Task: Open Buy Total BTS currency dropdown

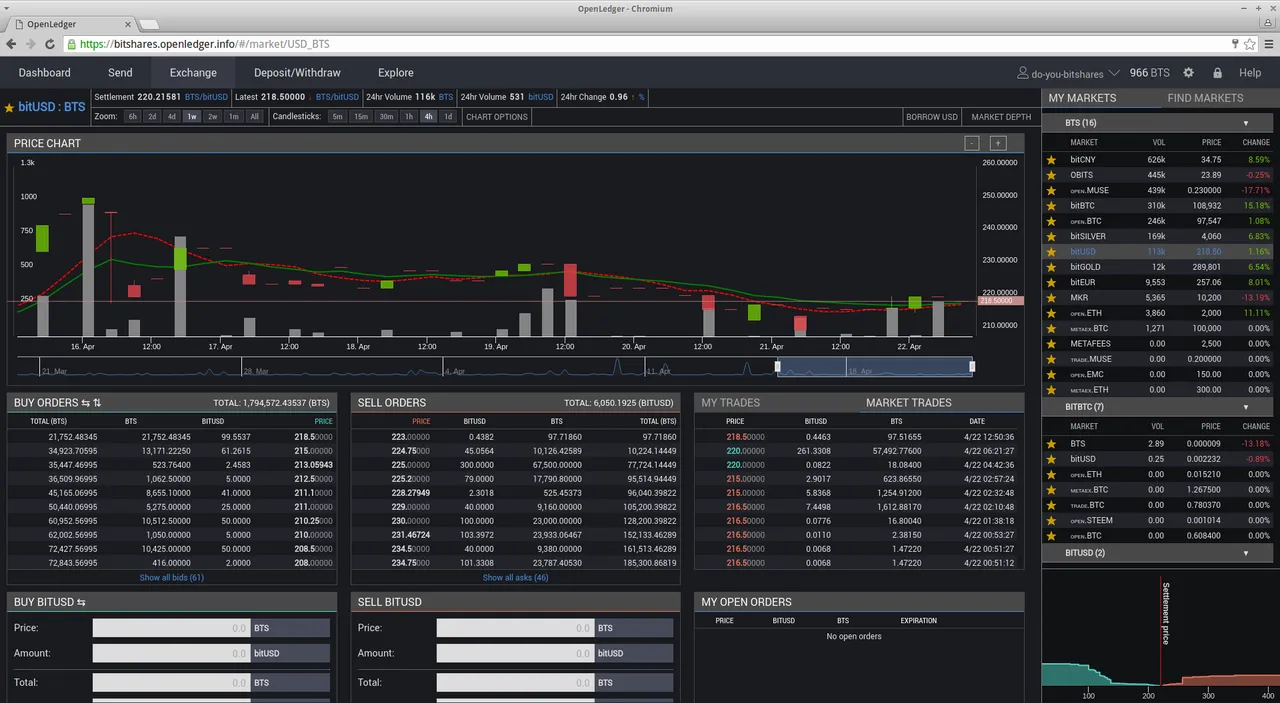Action: pyautogui.click(x=291, y=682)
